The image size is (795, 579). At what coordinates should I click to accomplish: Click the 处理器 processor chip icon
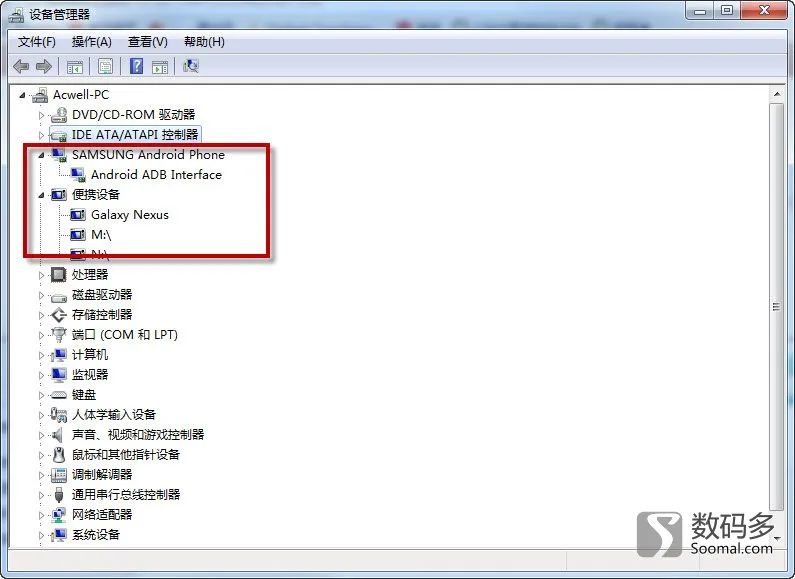[59, 275]
